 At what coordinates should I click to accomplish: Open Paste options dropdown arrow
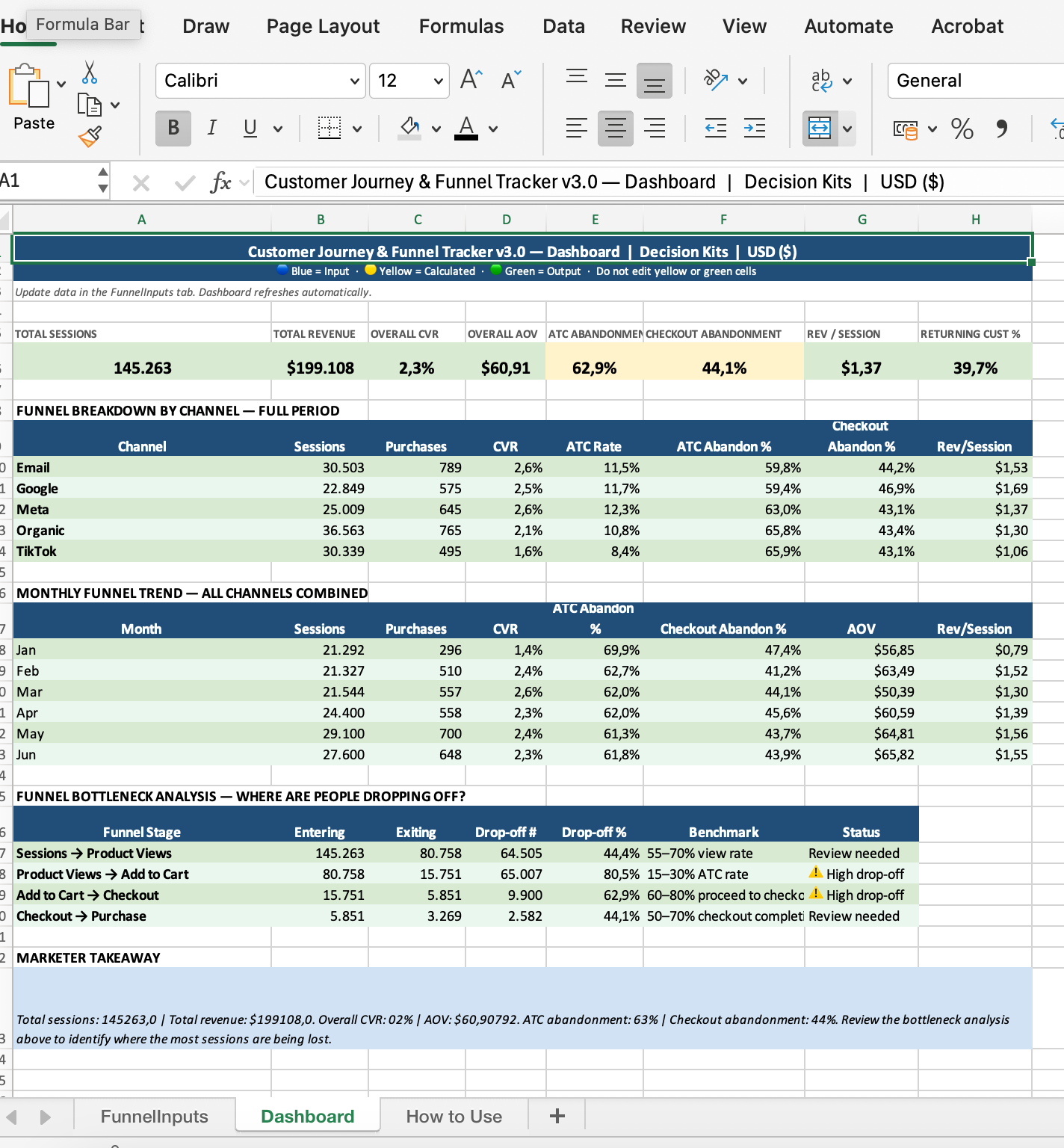(61, 84)
